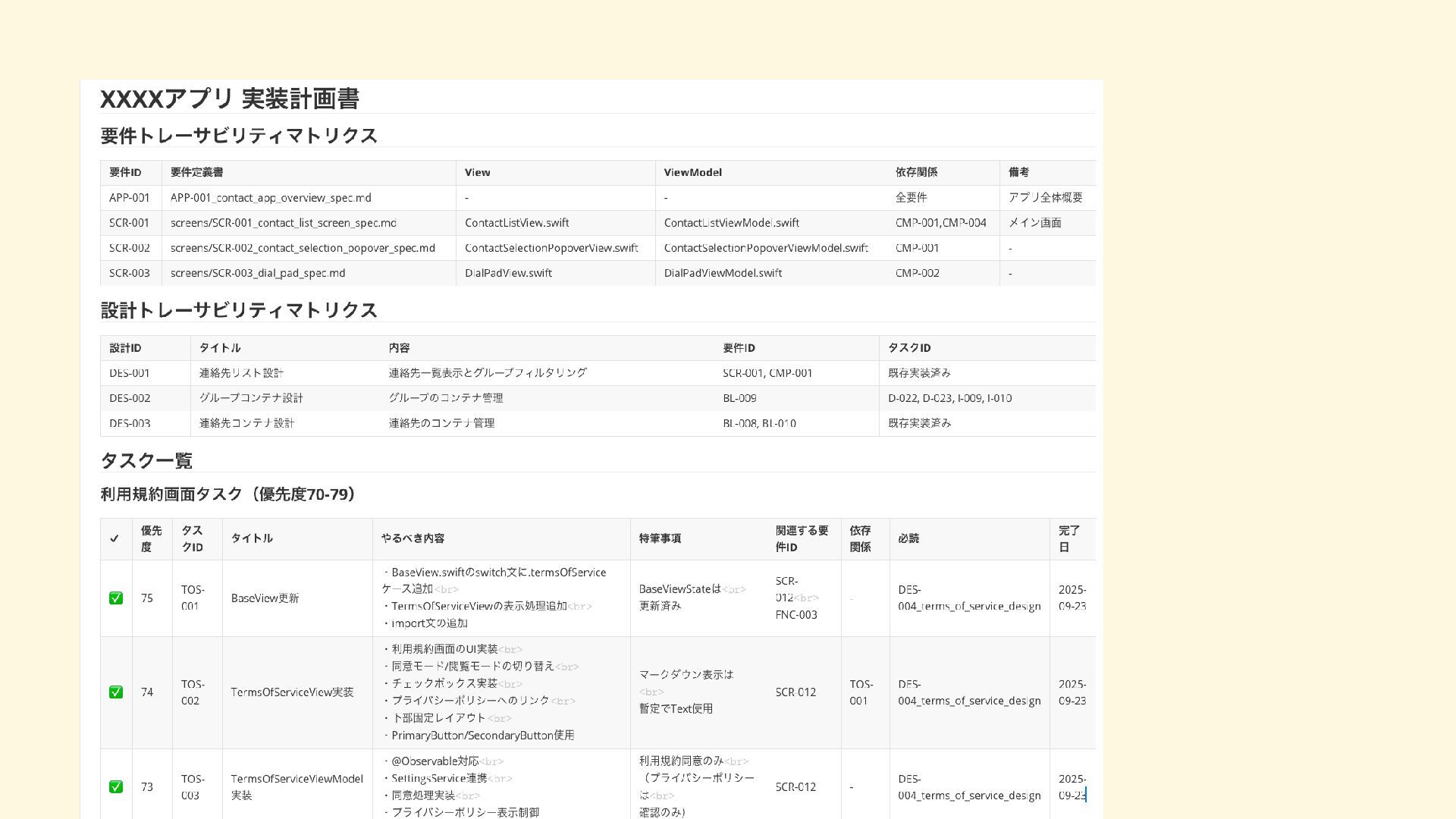The image size is (1456, 819).
Task: Click the タスク一覧 section heading
Action: pyautogui.click(x=146, y=461)
